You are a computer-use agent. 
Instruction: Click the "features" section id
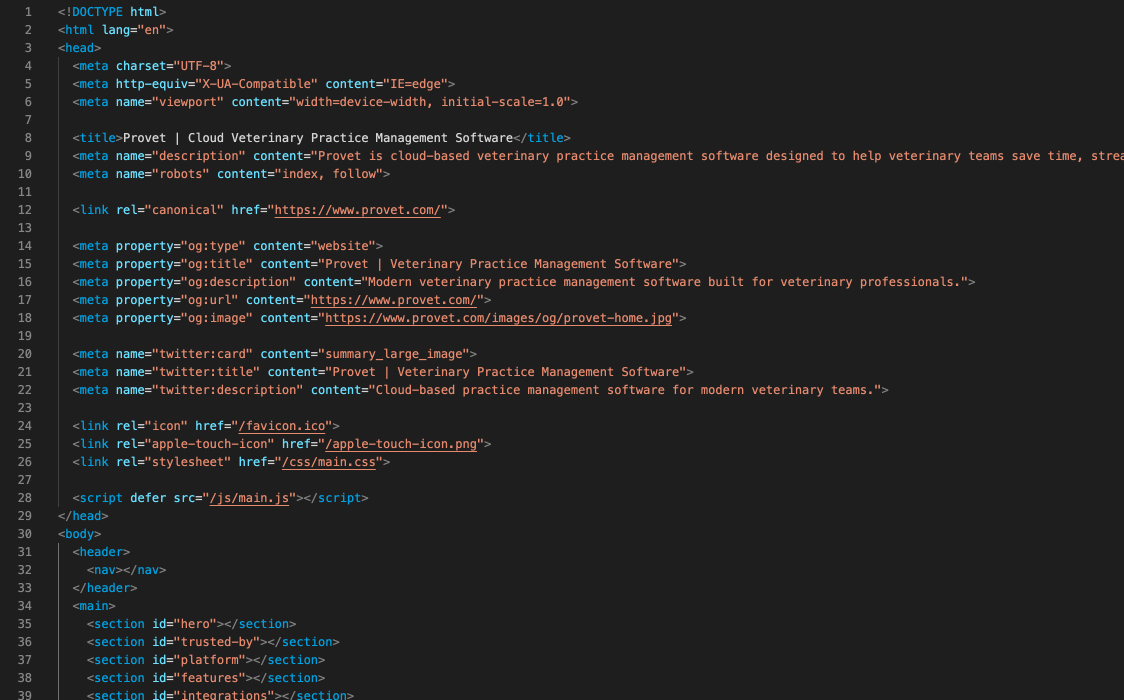click(209, 679)
